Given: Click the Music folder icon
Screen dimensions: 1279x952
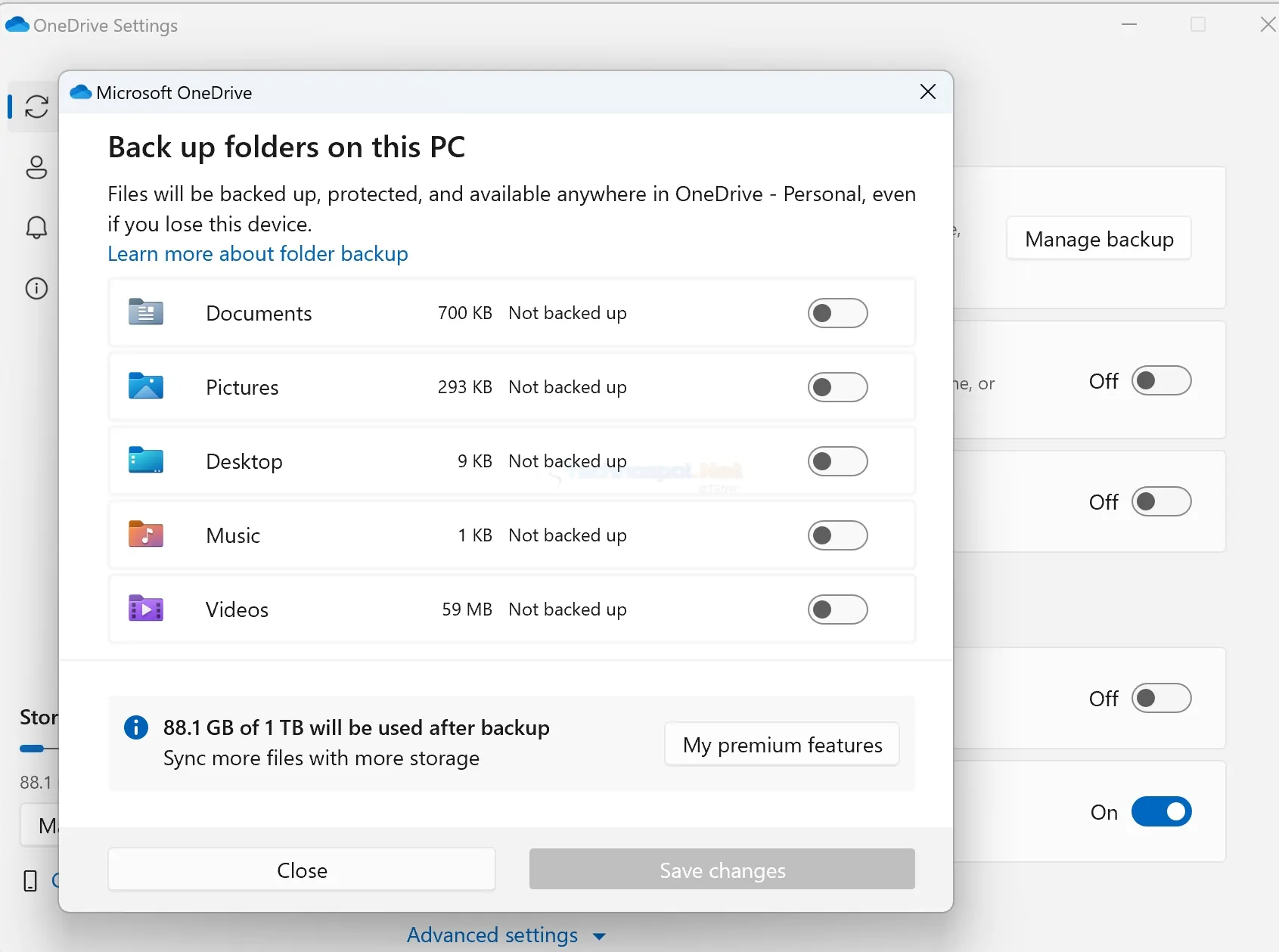Looking at the screenshot, I should 146,534.
